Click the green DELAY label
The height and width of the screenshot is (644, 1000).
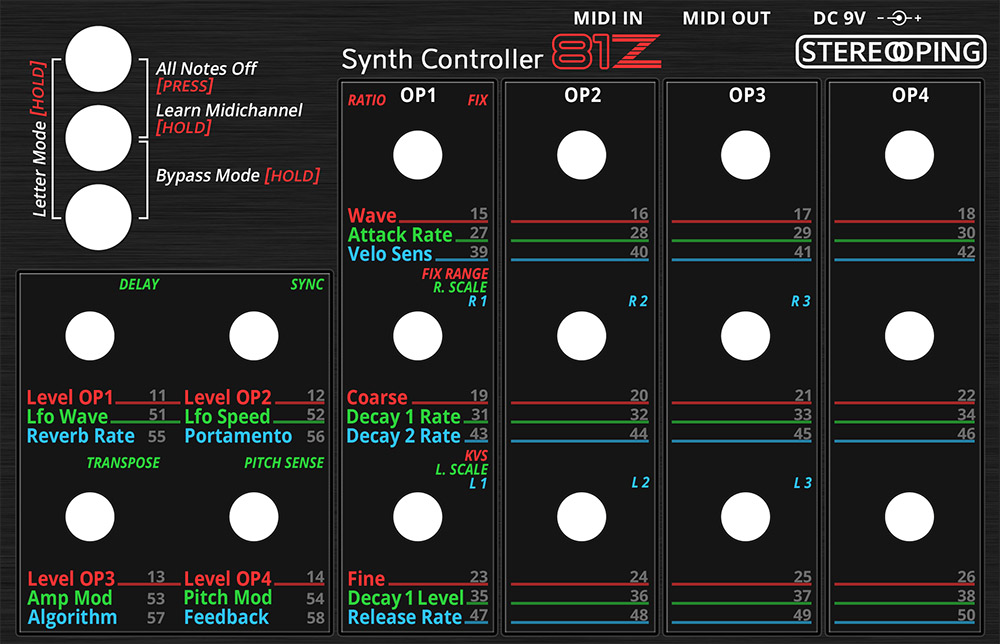[x=139, y=284]
